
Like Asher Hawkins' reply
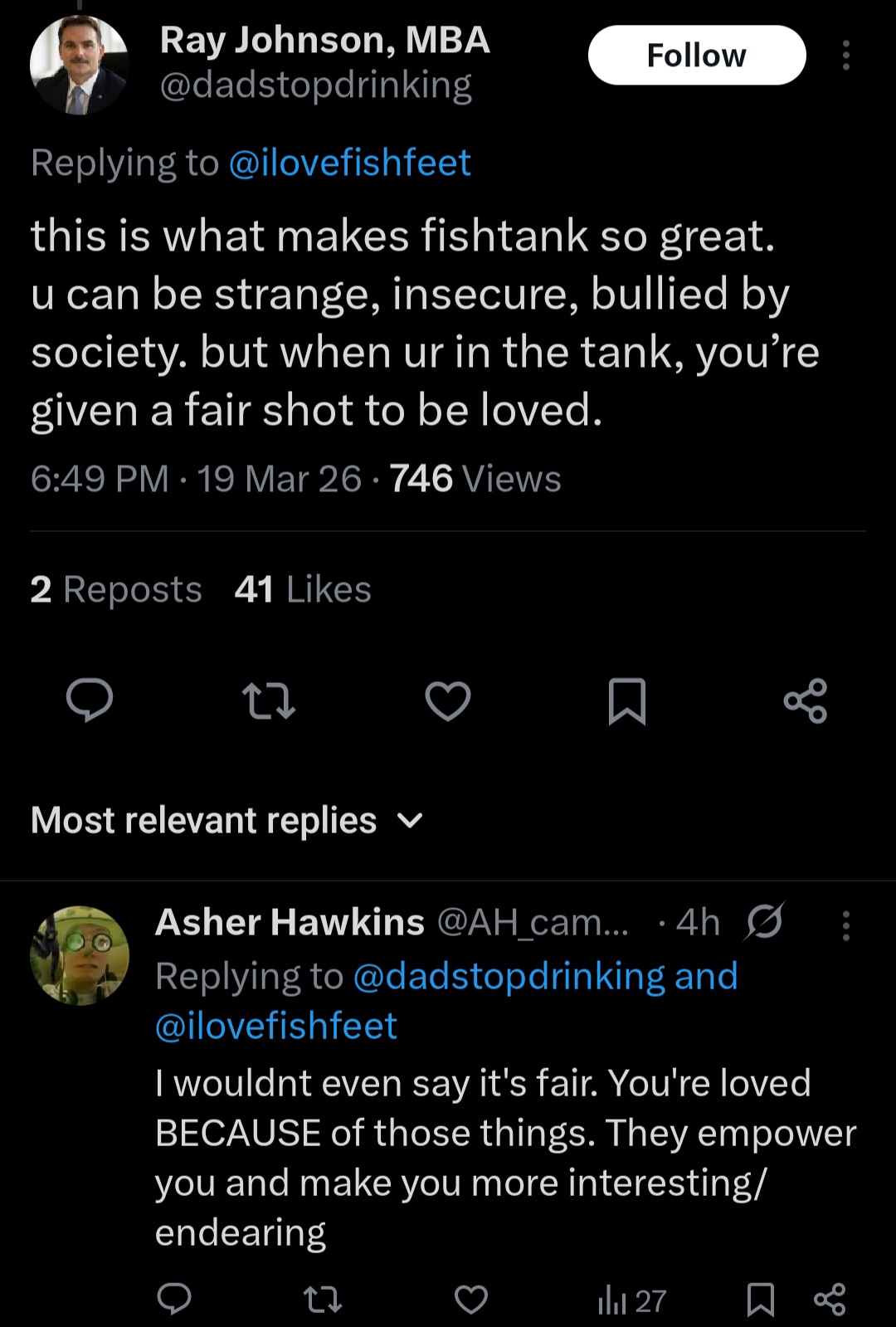click(x=471, y=1300)
